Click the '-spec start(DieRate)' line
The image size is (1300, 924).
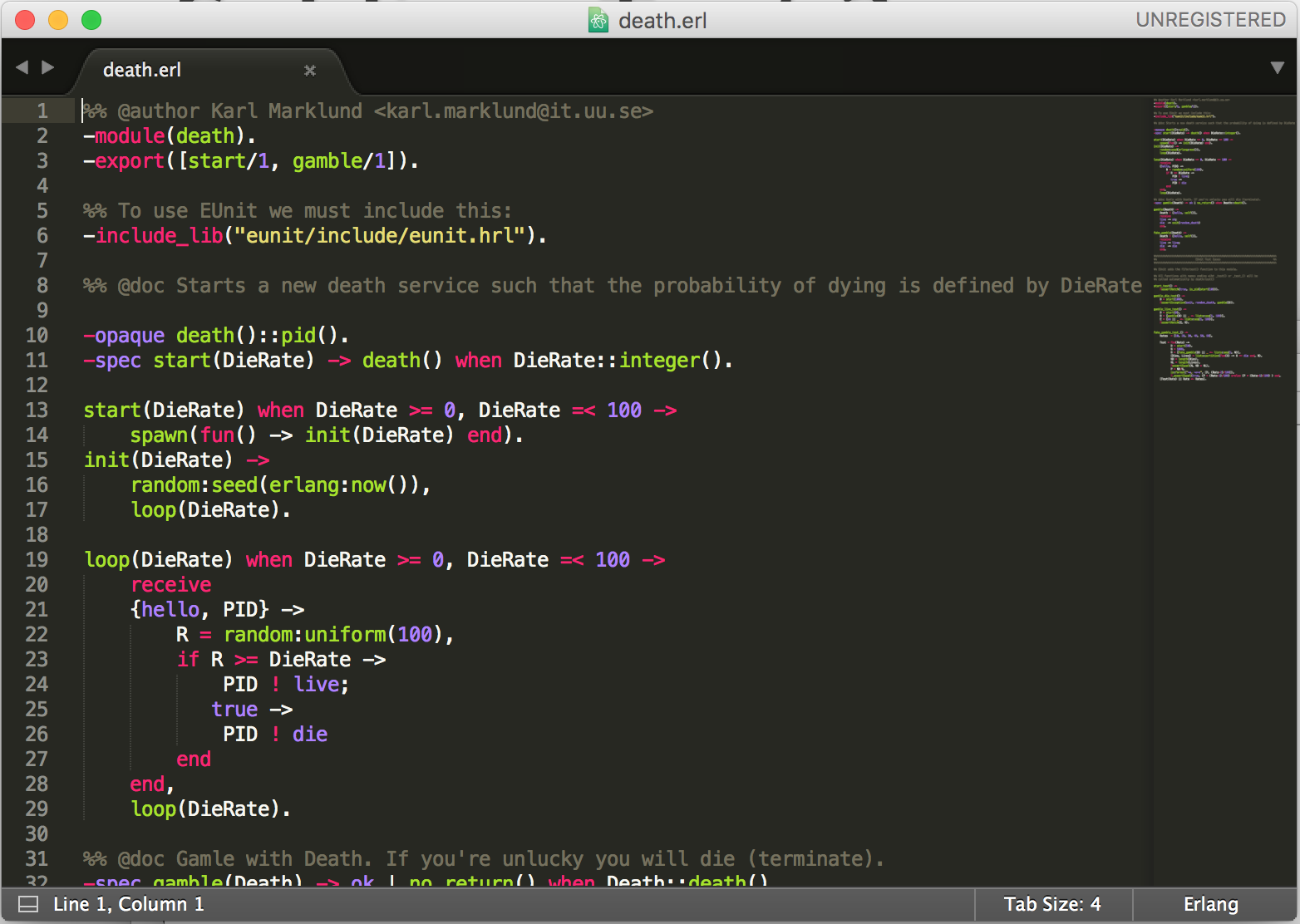[408, 361]
